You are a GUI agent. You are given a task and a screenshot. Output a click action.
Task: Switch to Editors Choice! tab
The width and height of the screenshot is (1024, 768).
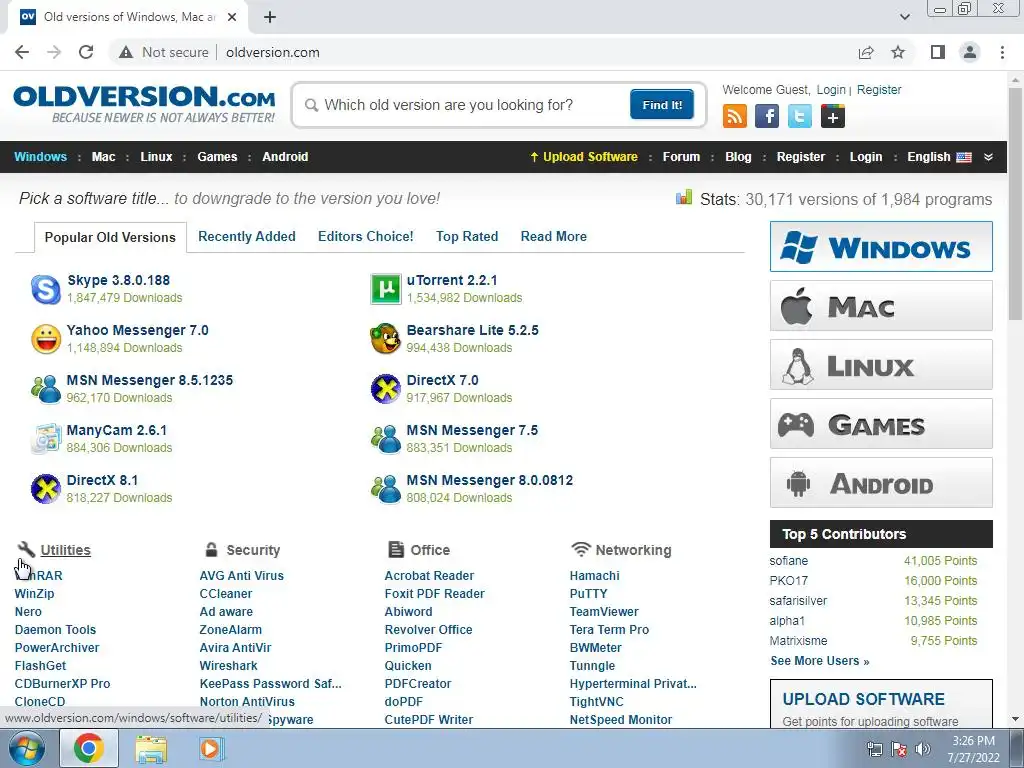(366, 236)
